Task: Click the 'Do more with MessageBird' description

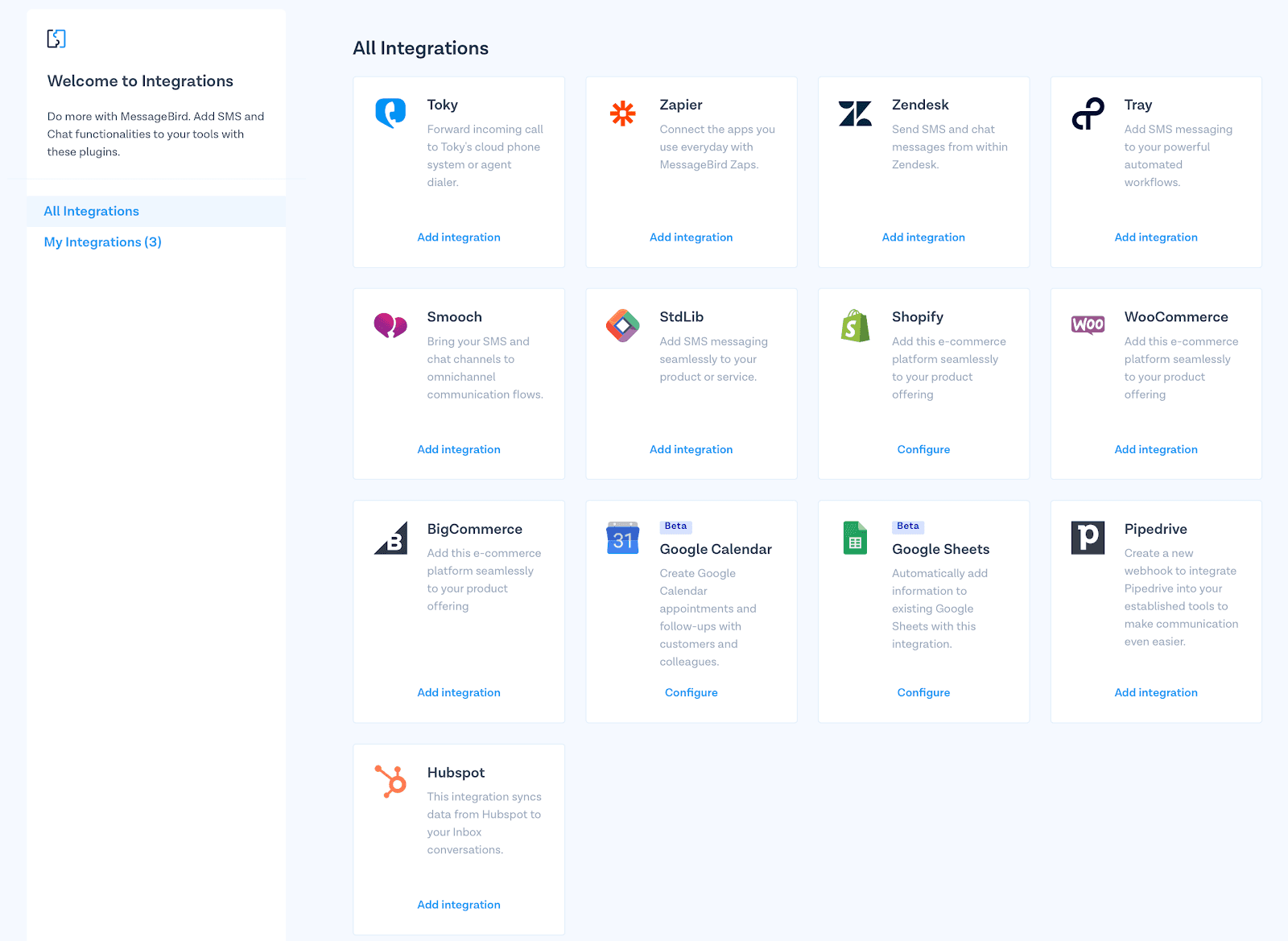Action: 155,134
